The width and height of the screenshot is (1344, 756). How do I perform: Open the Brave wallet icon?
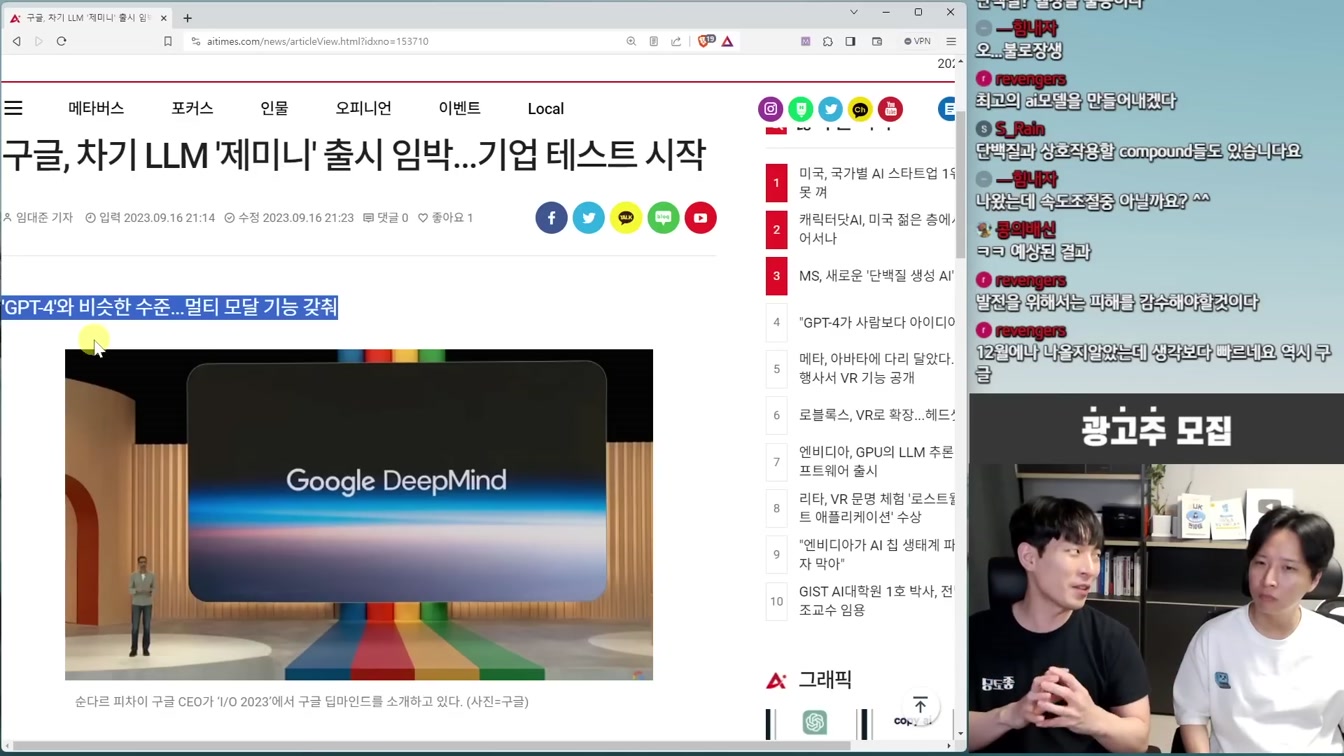pyautogui.click(x=877, y=42)
